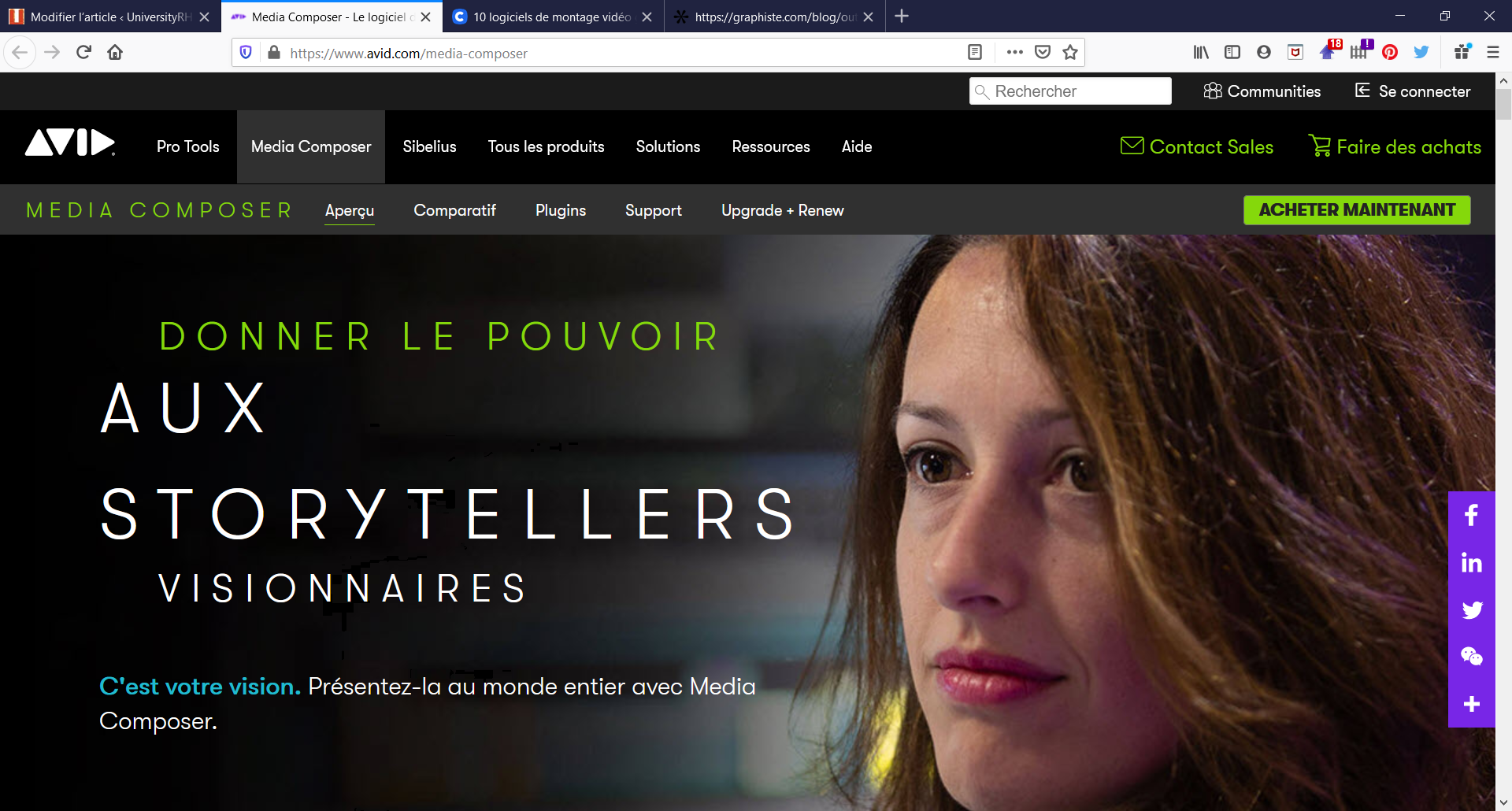Open Pro Tools menu item
This screenshot has width=1512, height=811.
coord(187,146)
